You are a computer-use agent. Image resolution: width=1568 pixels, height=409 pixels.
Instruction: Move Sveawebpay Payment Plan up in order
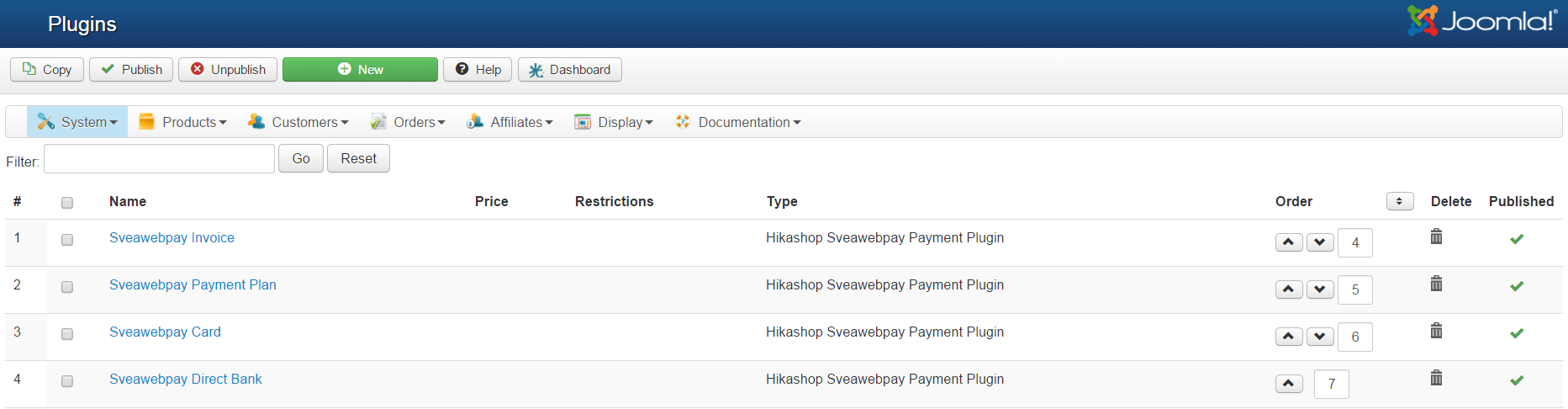point(1289,289)
